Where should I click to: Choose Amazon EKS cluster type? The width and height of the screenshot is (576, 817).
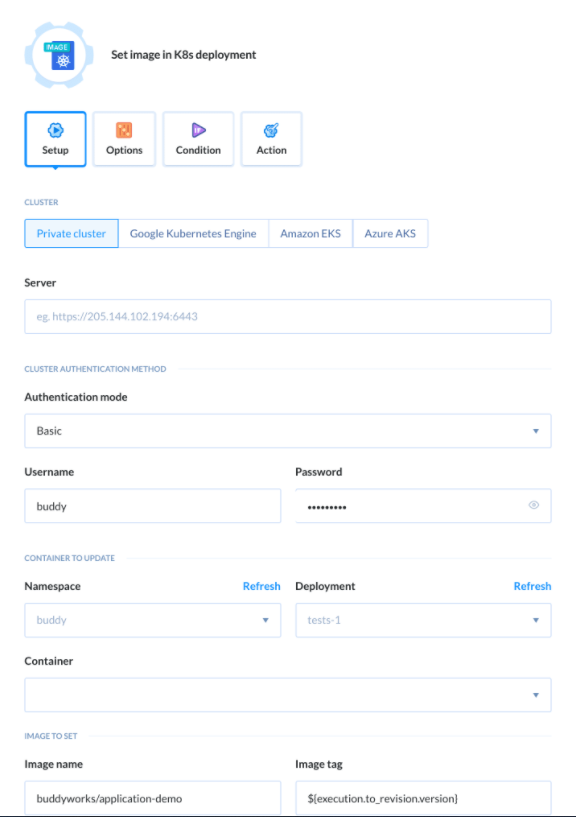click(310, 233)
